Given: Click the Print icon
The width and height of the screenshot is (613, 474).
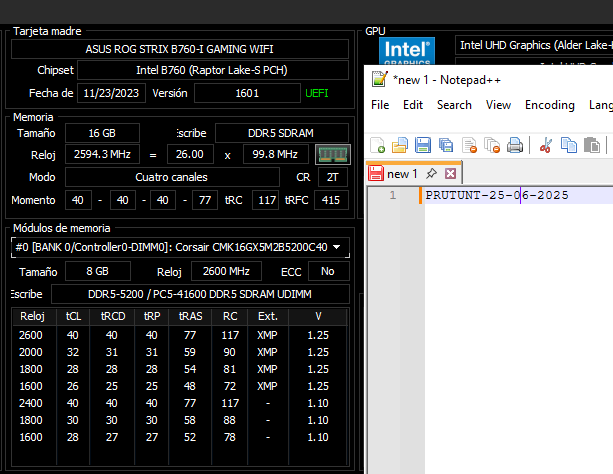Looking at the screenshot, I should click(x=515, y=145).
